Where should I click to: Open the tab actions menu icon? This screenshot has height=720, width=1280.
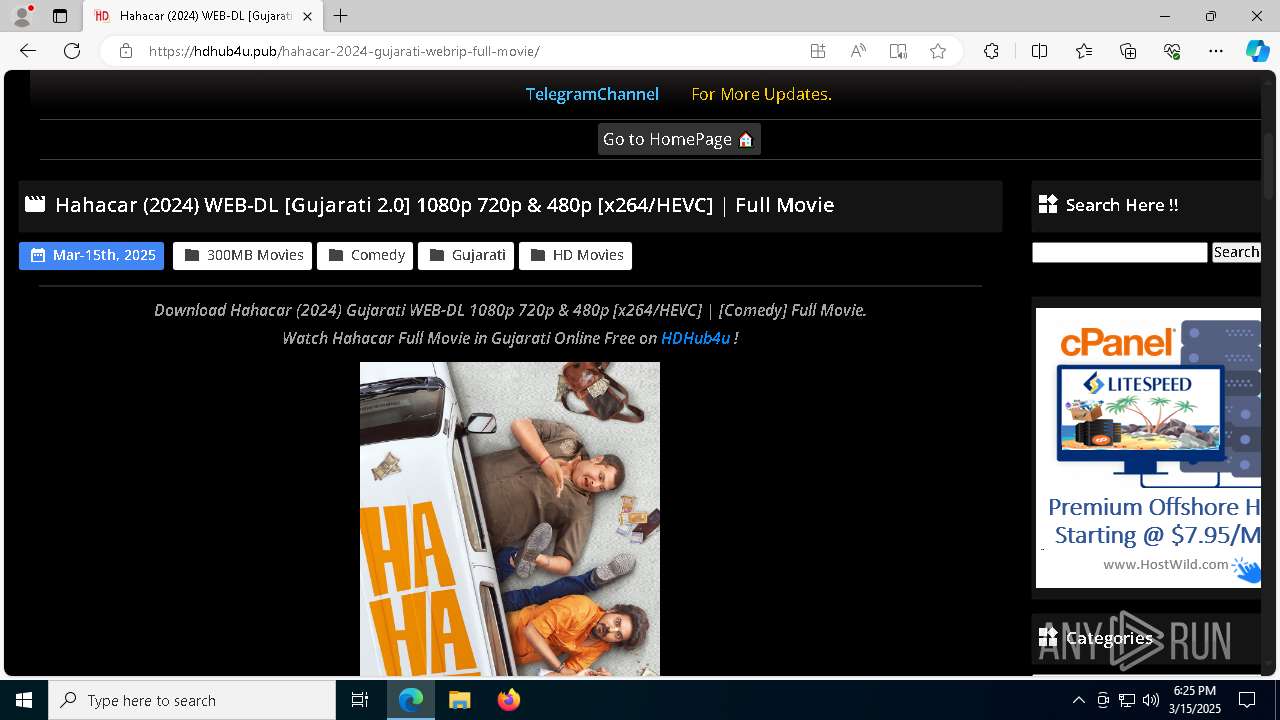click(x=60, y=16)
